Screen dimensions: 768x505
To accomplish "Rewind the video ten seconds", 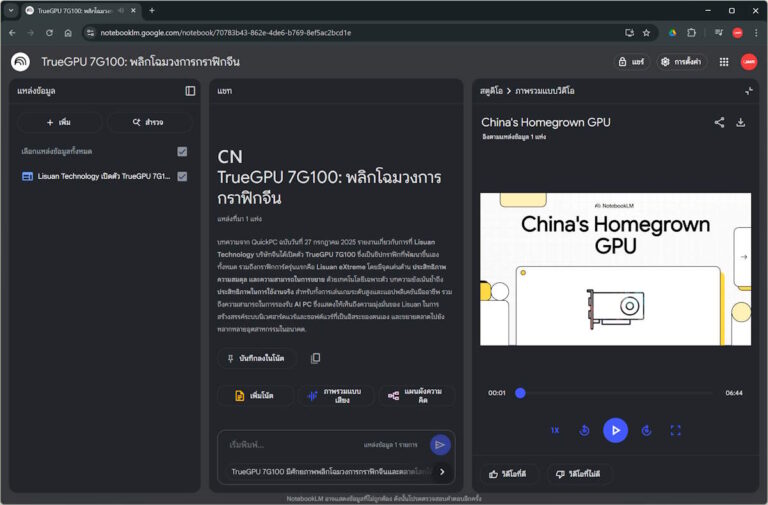I will coord(584,431).
